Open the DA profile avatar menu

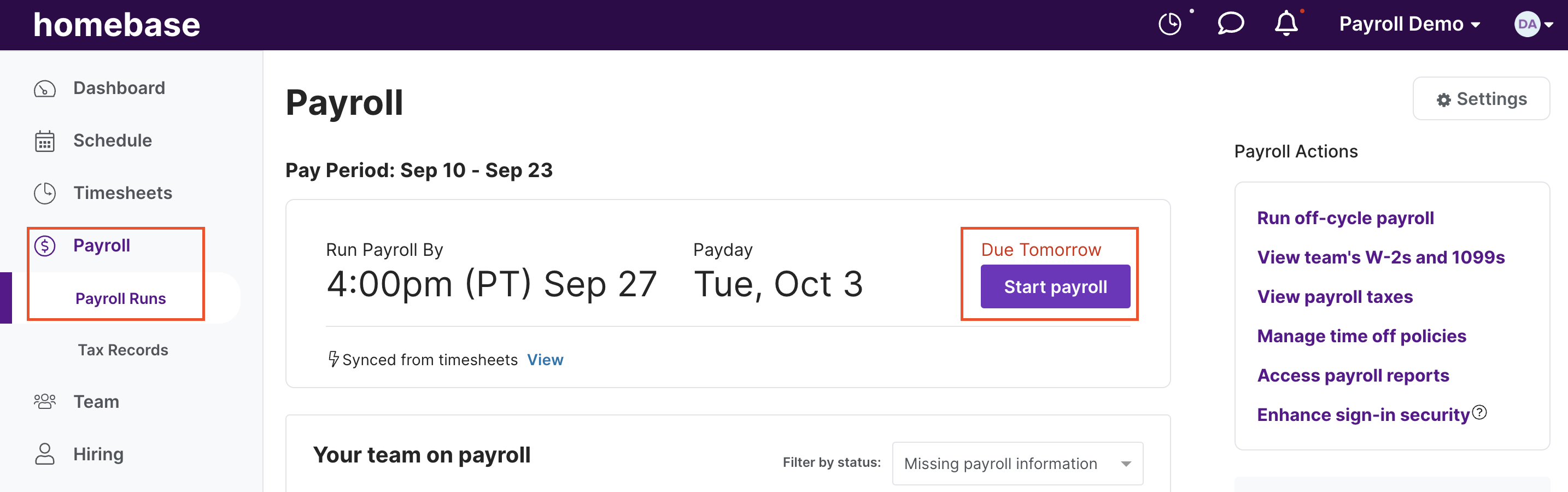[x=1528, y=25]
